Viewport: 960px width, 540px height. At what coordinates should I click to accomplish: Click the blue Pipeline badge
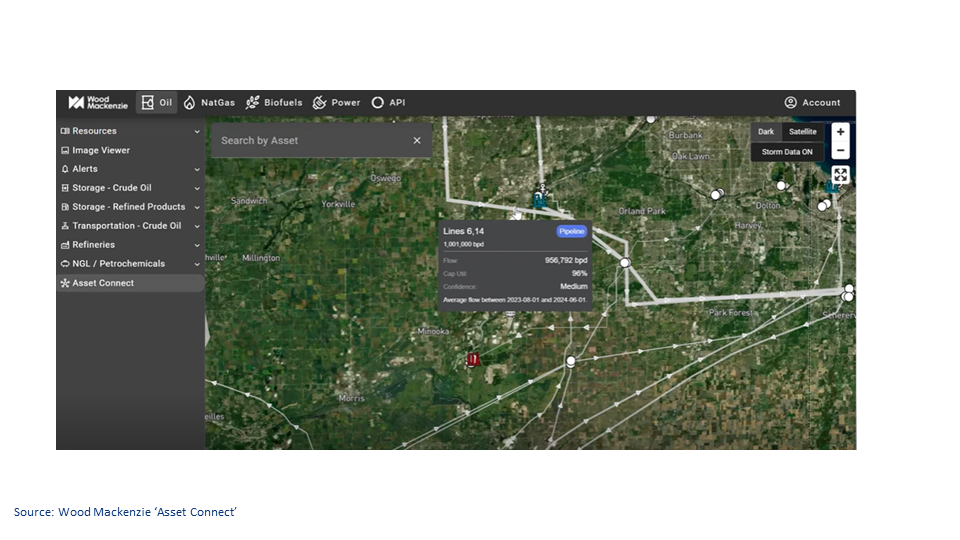click(571, 231)
